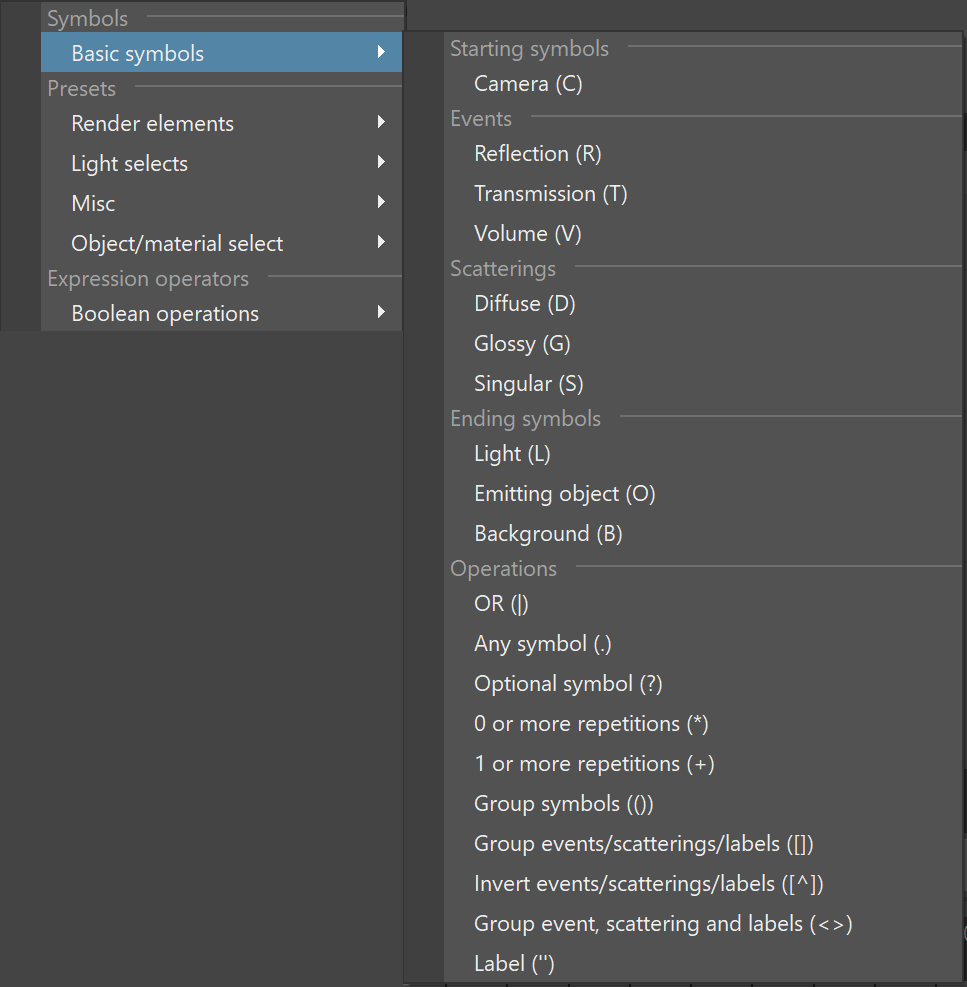Expand the Boolean operations submenu
Screen dimensions: 967x987
(x=221, y=313)
